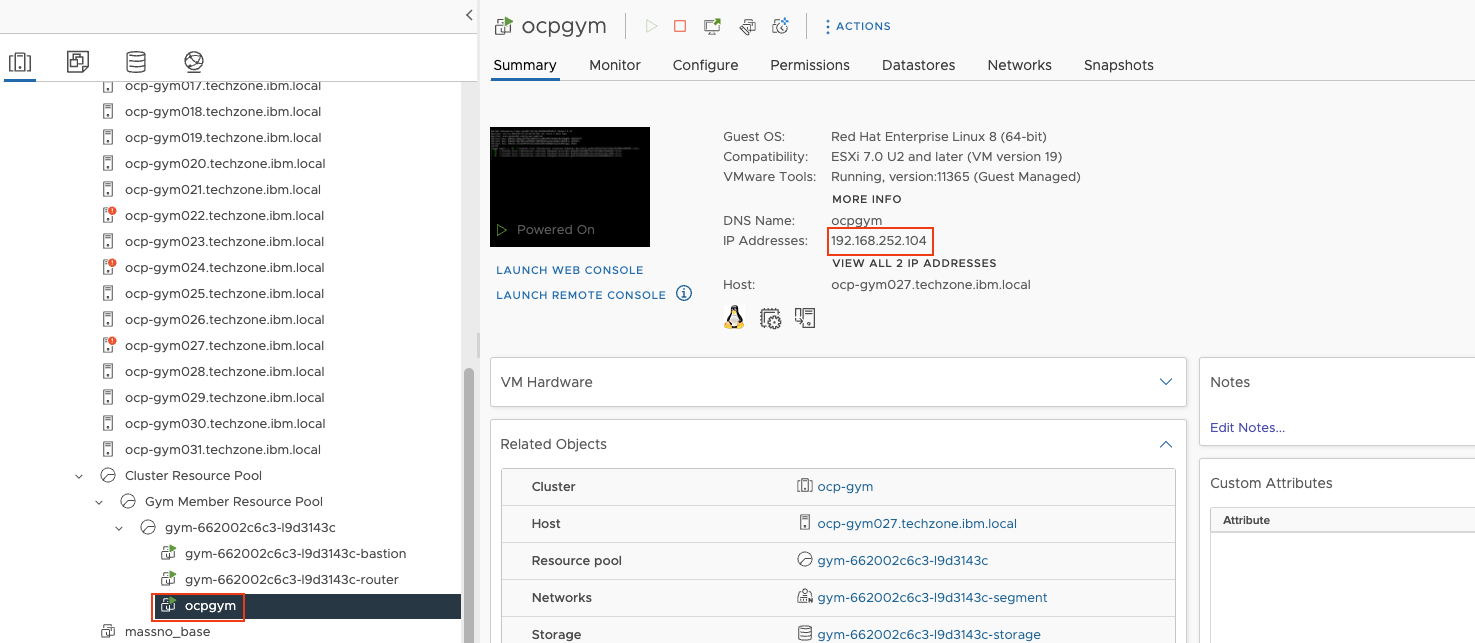This screenshot has height=643, width=1475.
Task: Click MORE INFO under VMware Tools
Action: point(866,199)
